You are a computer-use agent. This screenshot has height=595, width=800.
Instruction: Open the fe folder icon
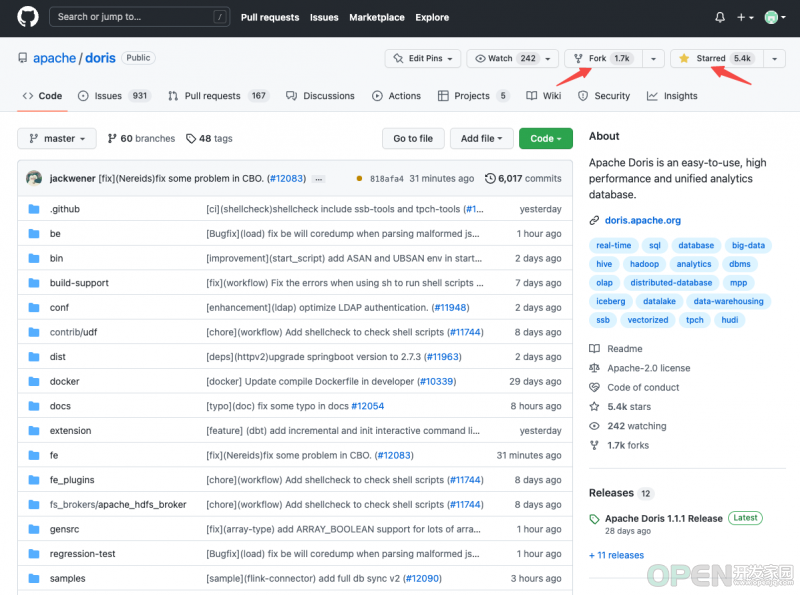pos(34,455)
